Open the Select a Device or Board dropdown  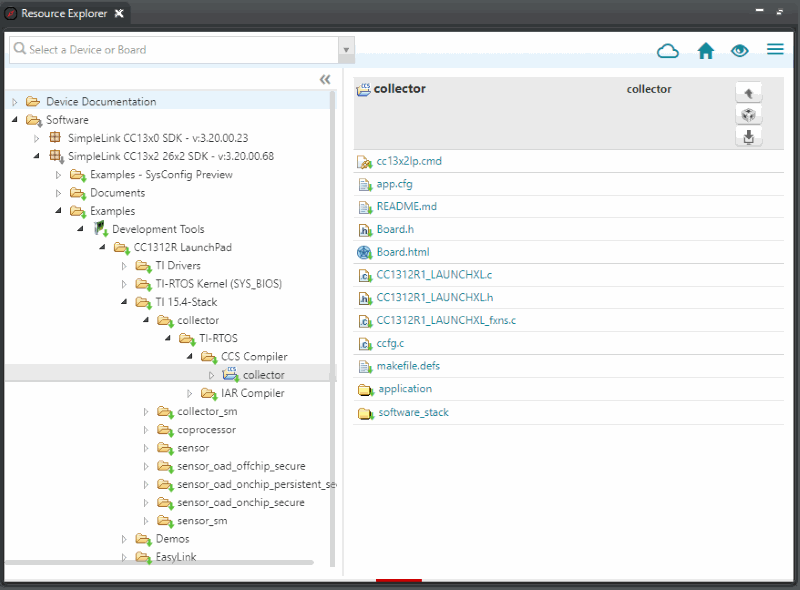(x=345, y=48)
